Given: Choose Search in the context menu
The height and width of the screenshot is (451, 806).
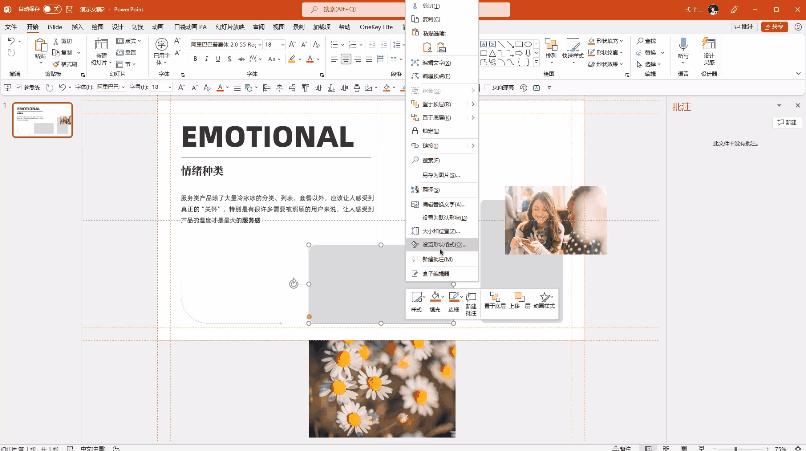Looking at the screenshot, I should coord(442,160).
